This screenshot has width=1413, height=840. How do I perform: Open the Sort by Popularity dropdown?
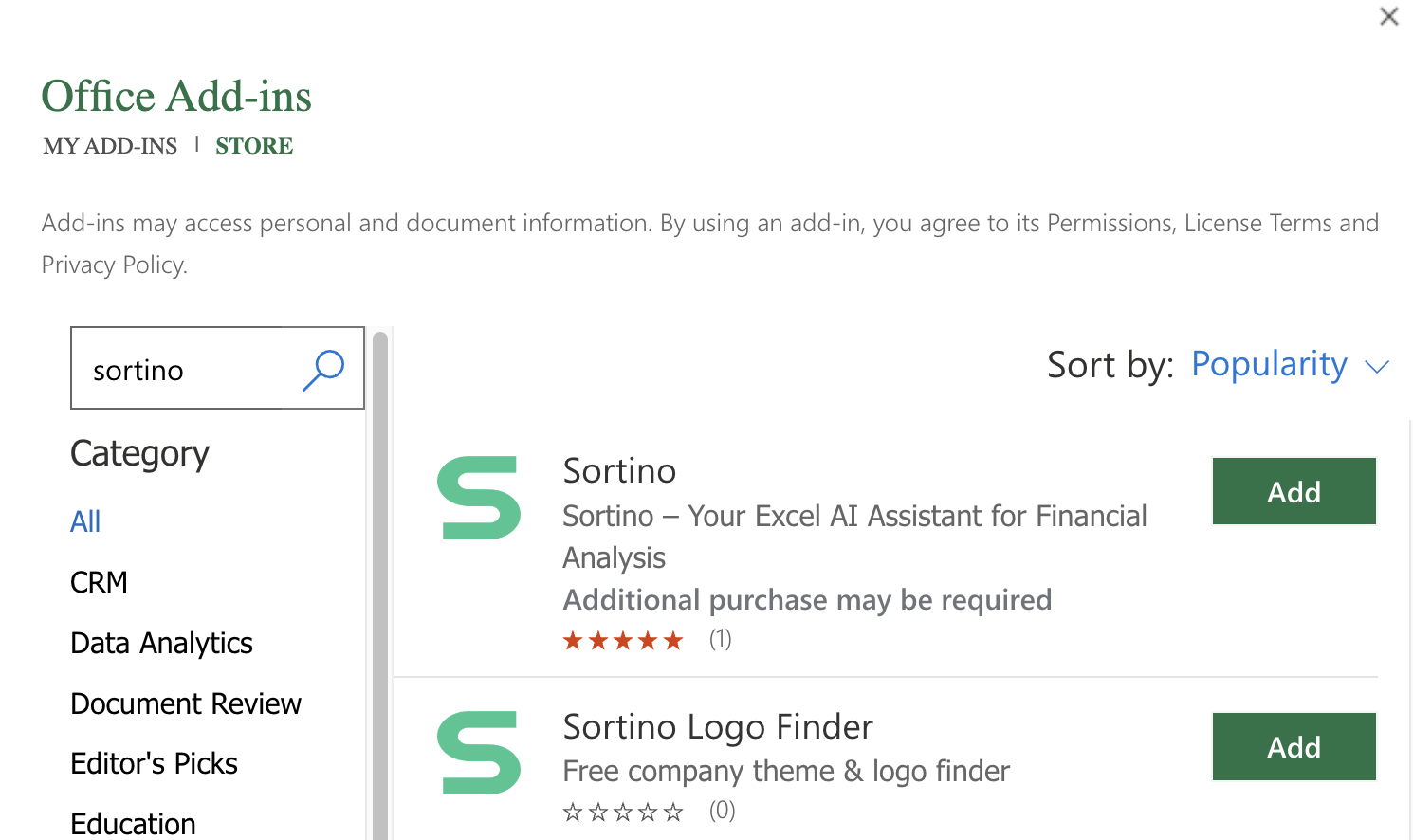(1268, 365)
